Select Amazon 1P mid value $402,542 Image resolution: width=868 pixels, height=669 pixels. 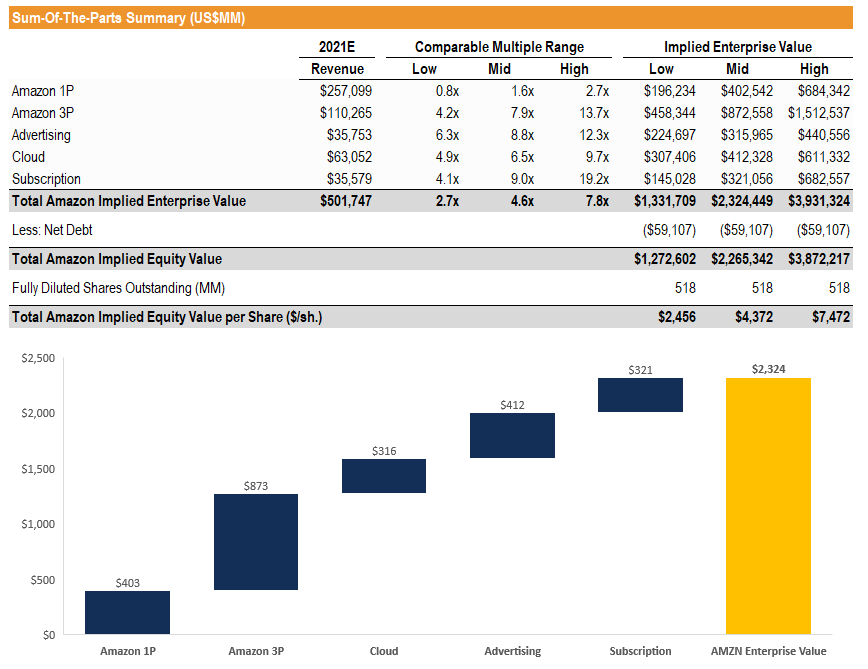tap(746, 91)
